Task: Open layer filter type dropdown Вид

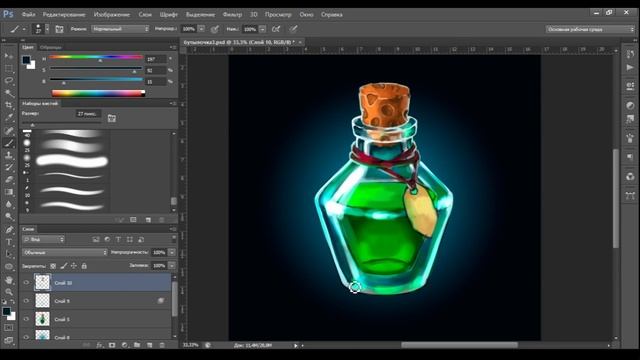Action: pos(44,239)
